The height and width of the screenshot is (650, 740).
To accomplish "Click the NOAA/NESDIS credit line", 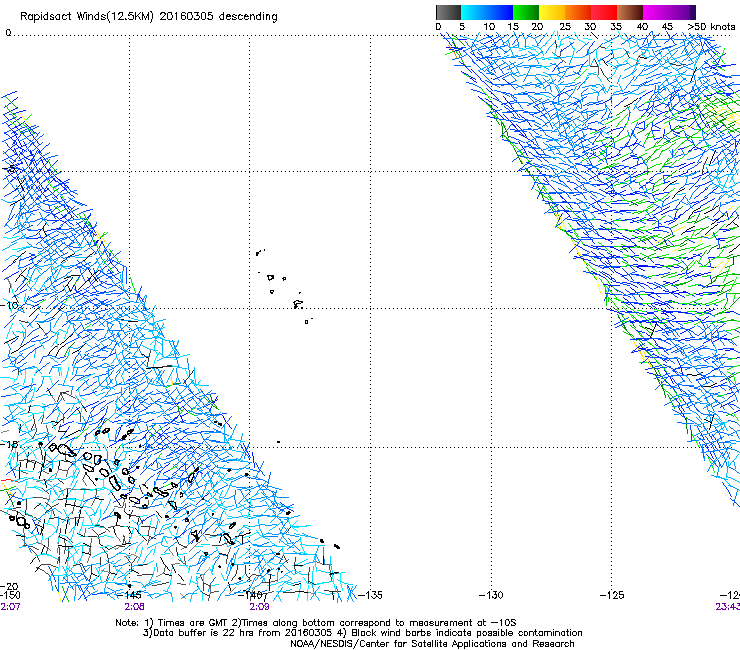I will pyautogui.click(x=432, y=644).
